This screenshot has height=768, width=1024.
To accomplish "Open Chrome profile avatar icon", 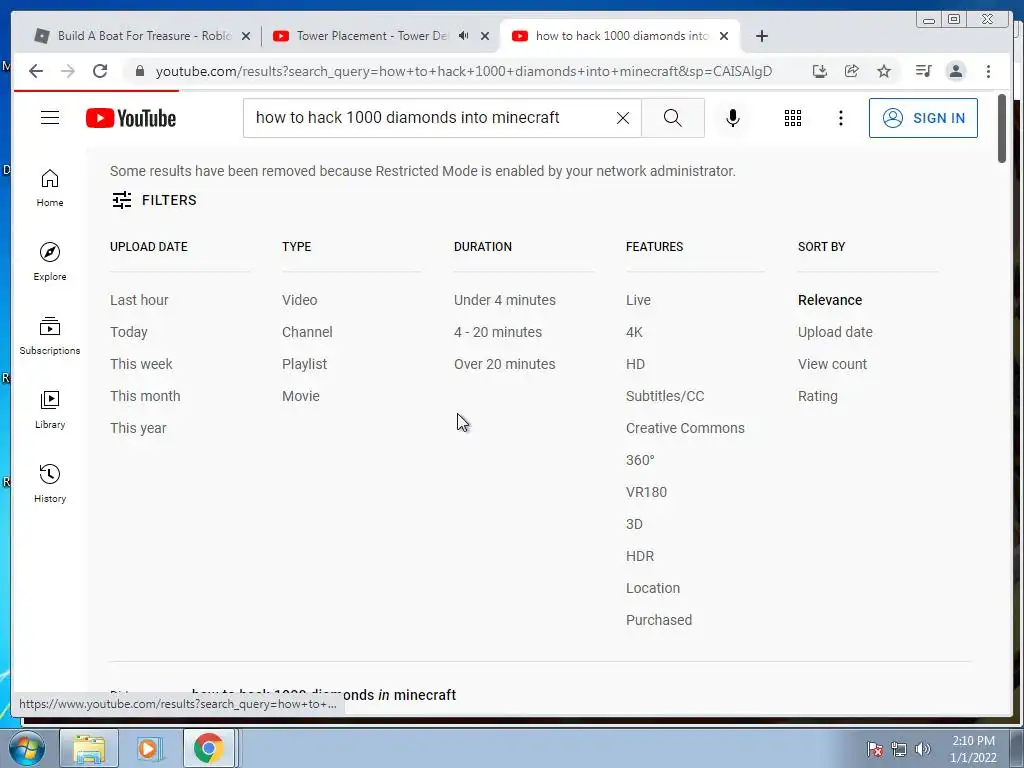I will [x=955, y=71].
